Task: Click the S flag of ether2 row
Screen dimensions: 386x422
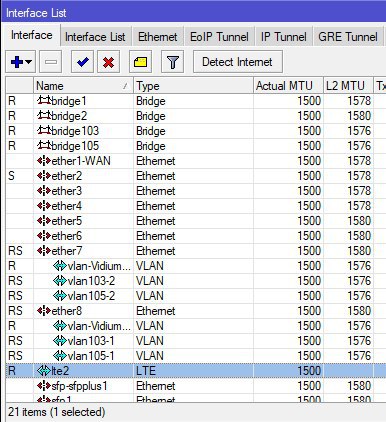Action: tap(12, 176)
